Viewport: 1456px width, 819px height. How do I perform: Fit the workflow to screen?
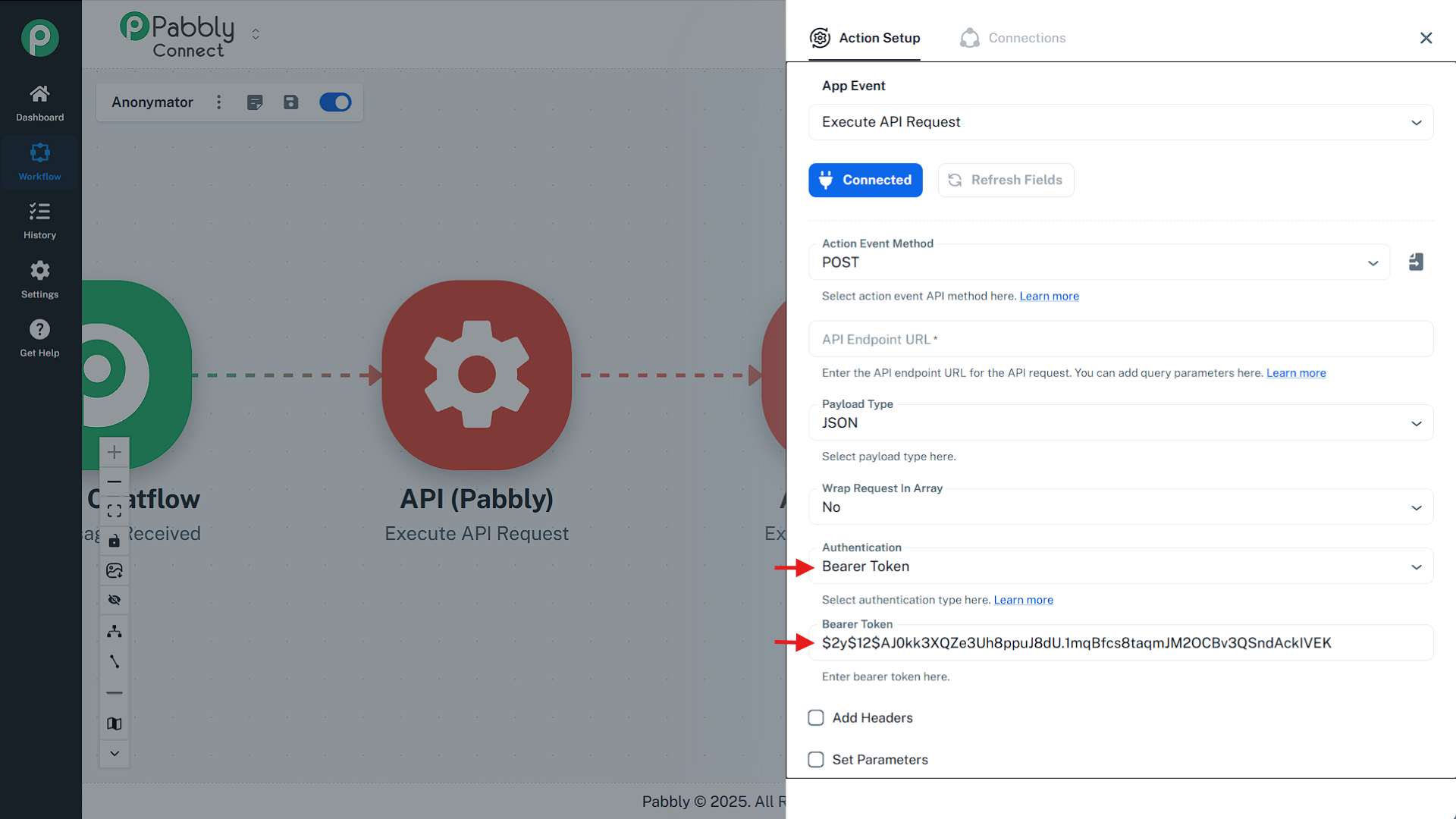114,510
